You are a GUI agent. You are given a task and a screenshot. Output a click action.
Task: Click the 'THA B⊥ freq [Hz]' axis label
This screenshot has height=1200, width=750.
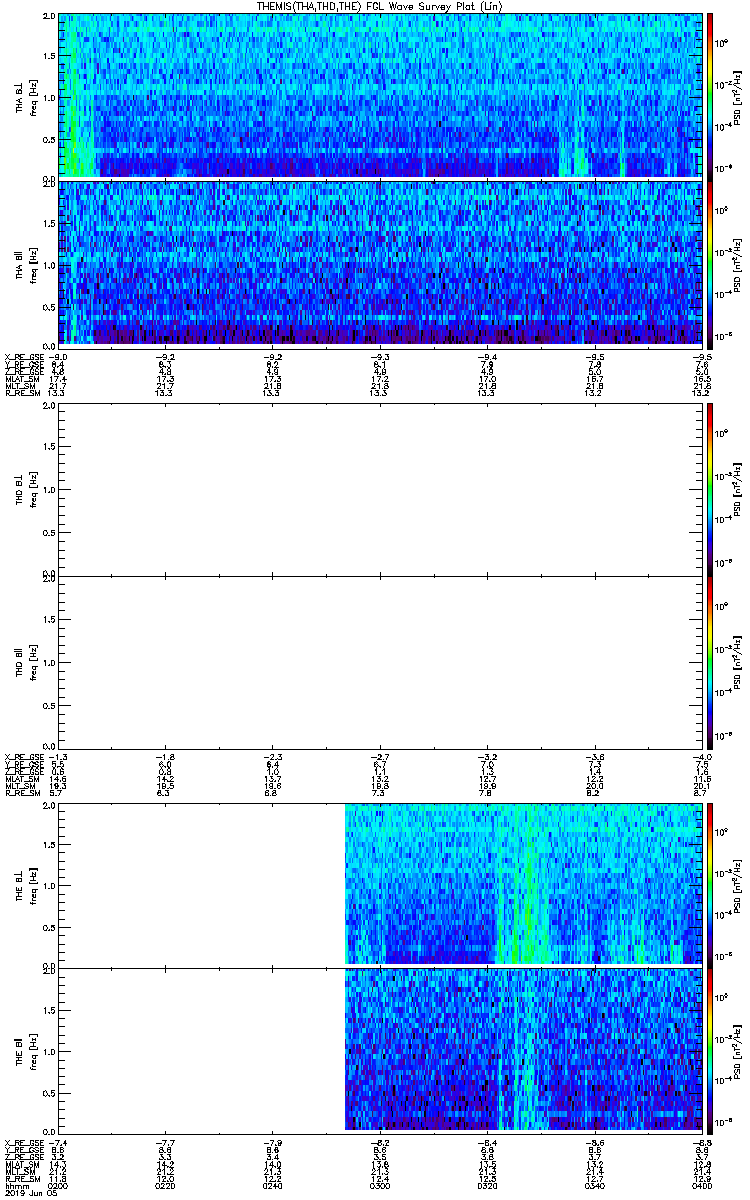coord(25,96)
